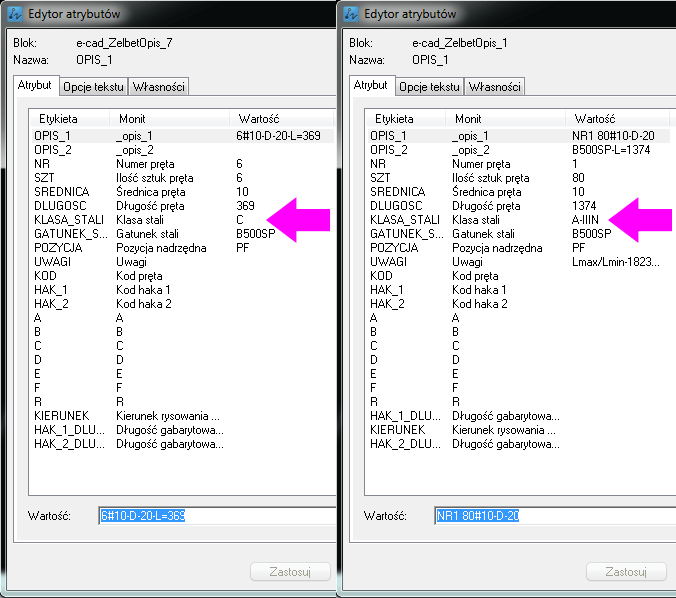676x598 pixels.
Task: Select HAK_2 row in right window
Action: 519,304
